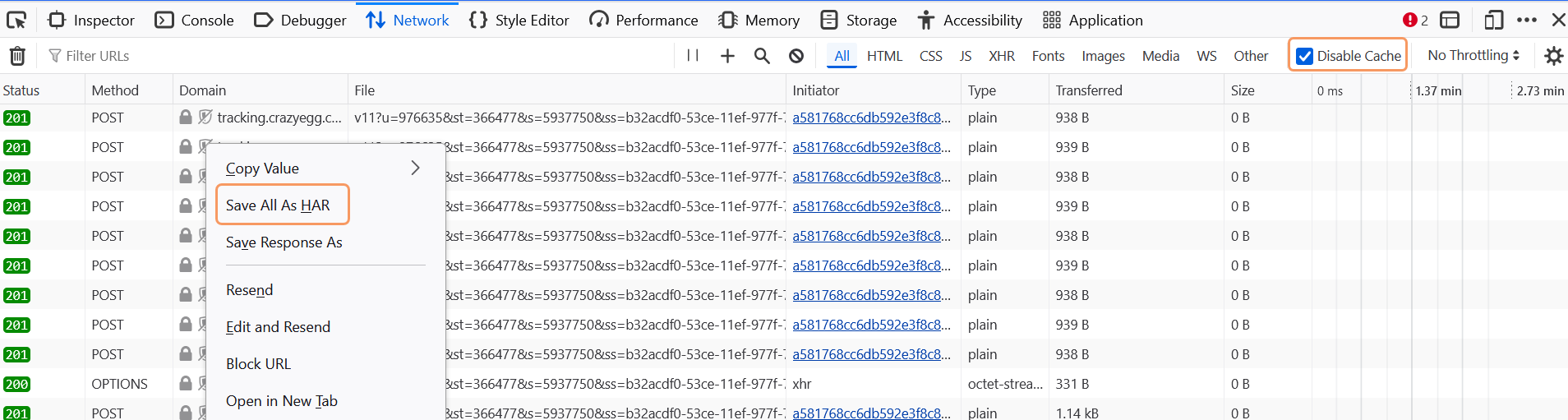1568x420 pixels.
Task: Pause network recording
Action: coord(693,55)
